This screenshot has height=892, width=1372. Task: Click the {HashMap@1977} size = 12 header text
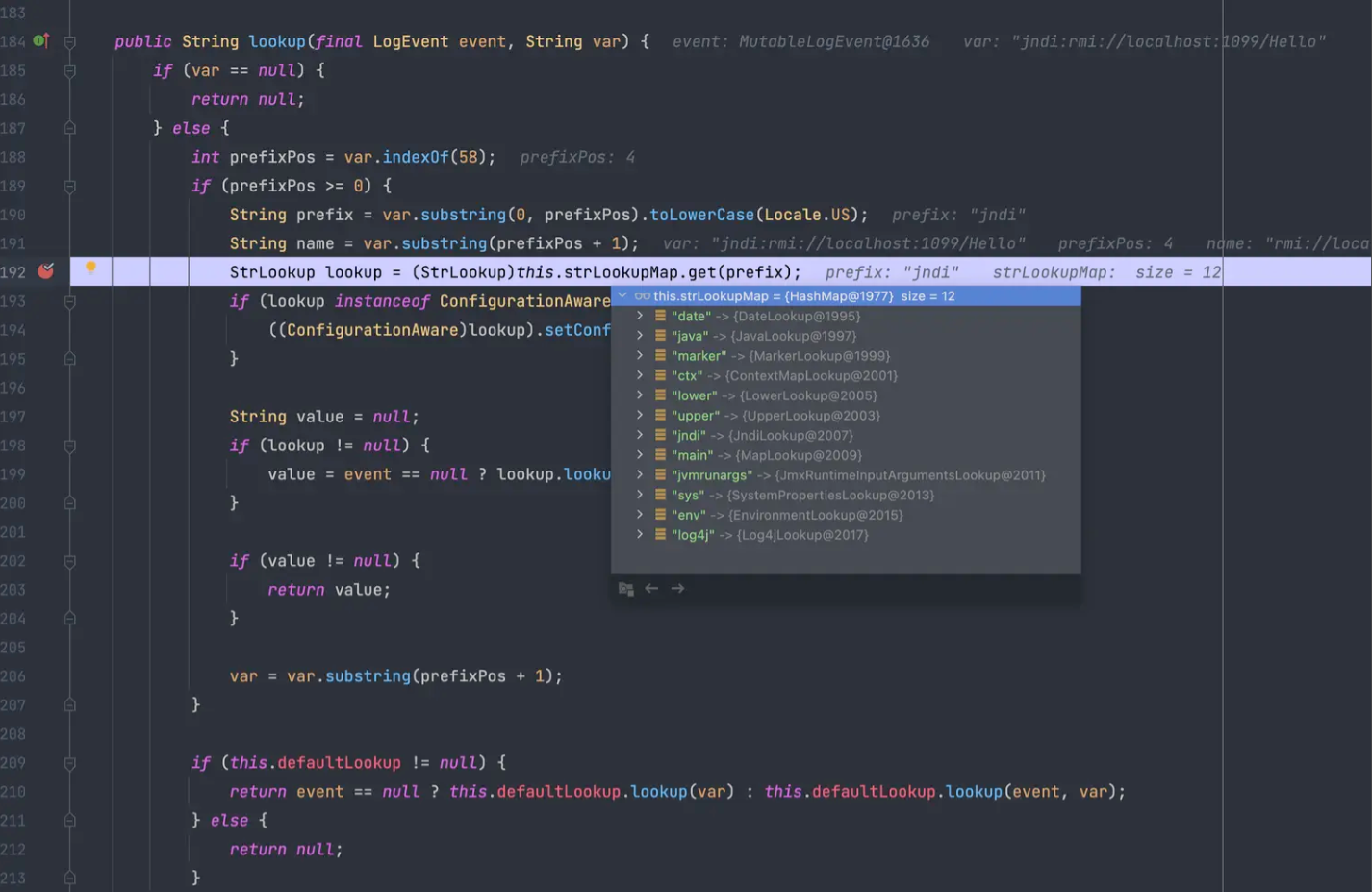click(870, 296)
